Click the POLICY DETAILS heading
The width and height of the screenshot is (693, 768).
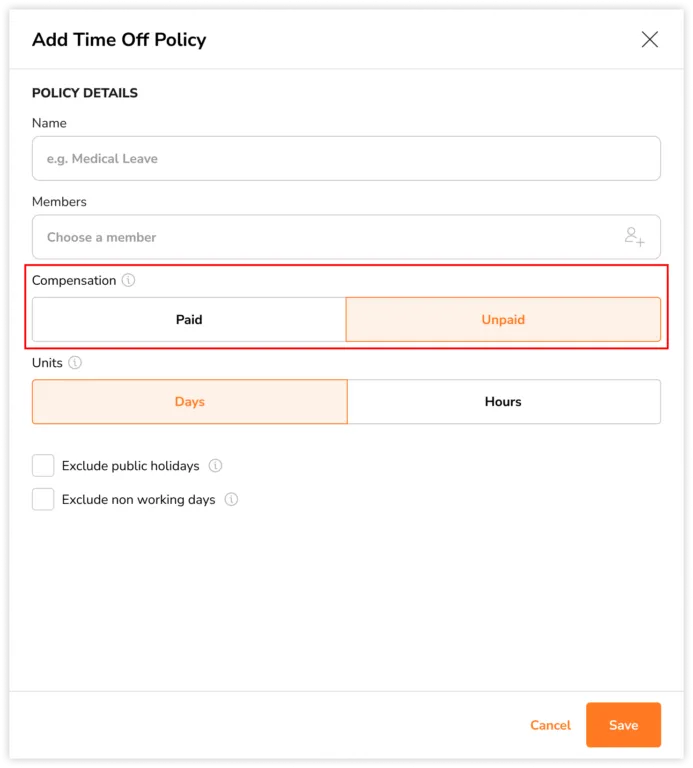tap(85, 93)
